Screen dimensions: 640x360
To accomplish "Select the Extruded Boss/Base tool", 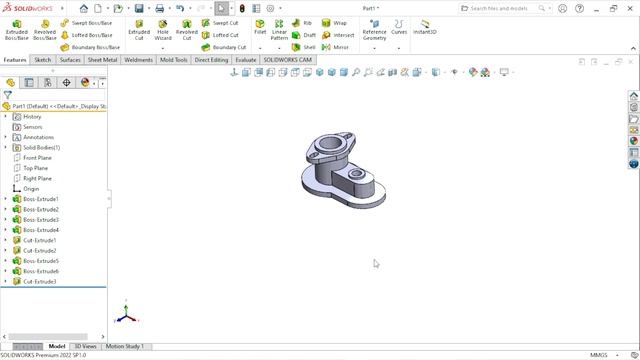I will [17, 30].
